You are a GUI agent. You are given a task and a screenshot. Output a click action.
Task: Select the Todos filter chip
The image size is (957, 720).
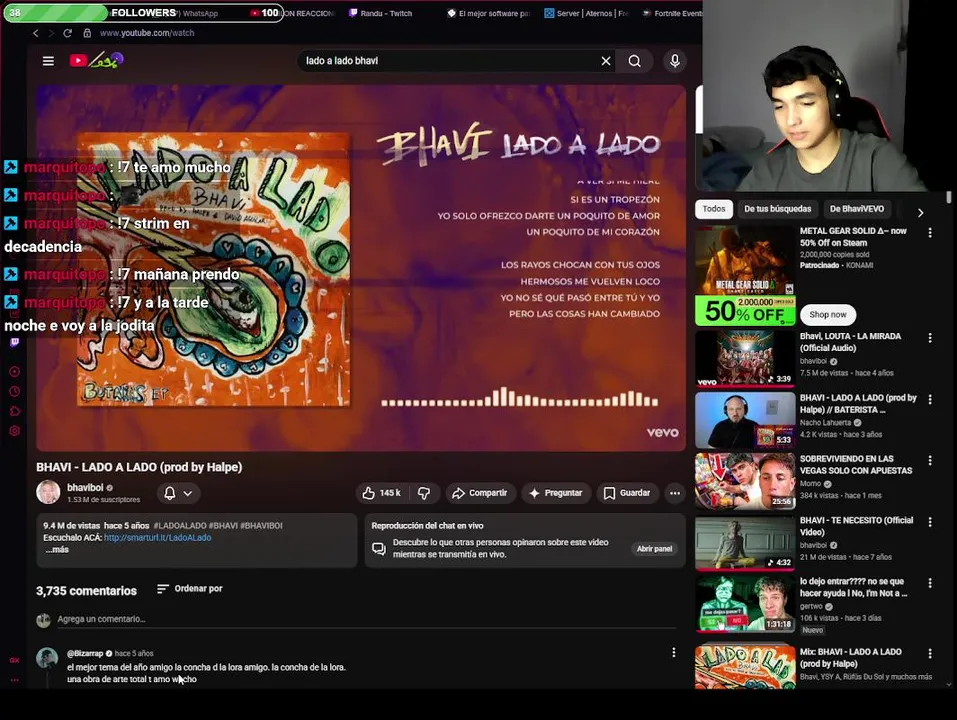click(713, 209)
